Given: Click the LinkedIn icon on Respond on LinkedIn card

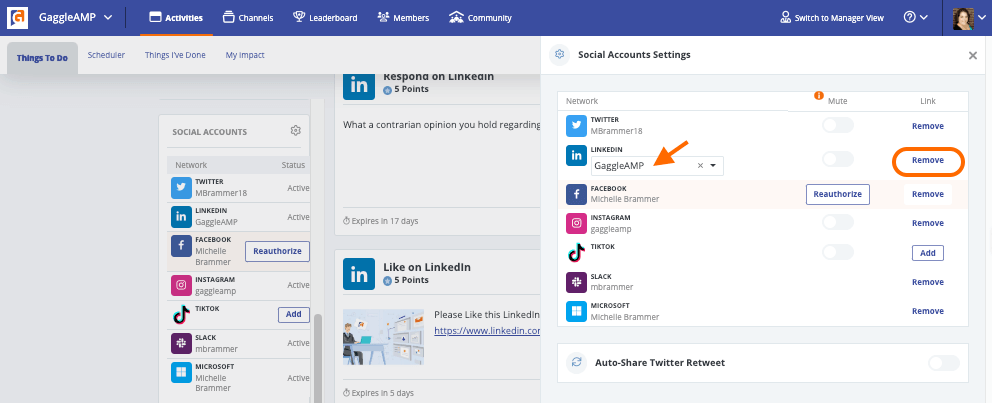Looking at the screenshot, I should [x=359, y=85].
